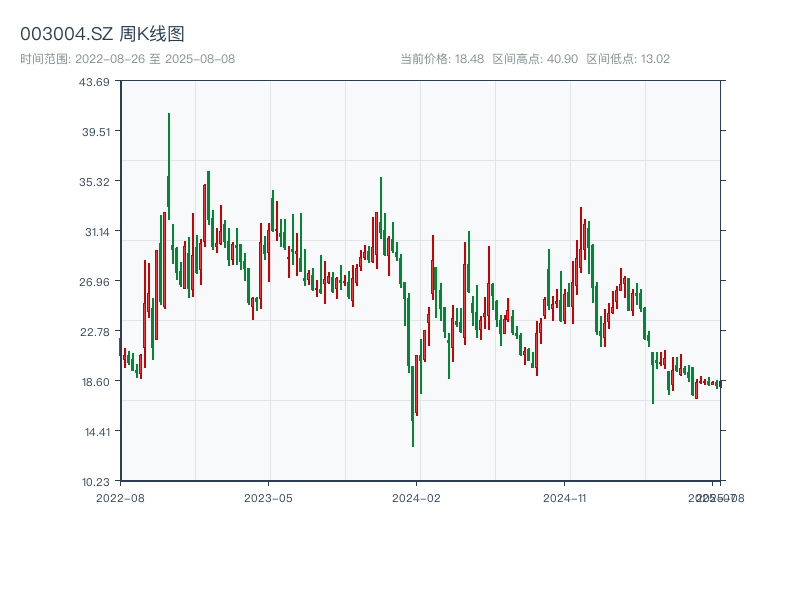Click the 区间高点 40.90 label
This screenshot has width=800, height=600.
point(535,59)
